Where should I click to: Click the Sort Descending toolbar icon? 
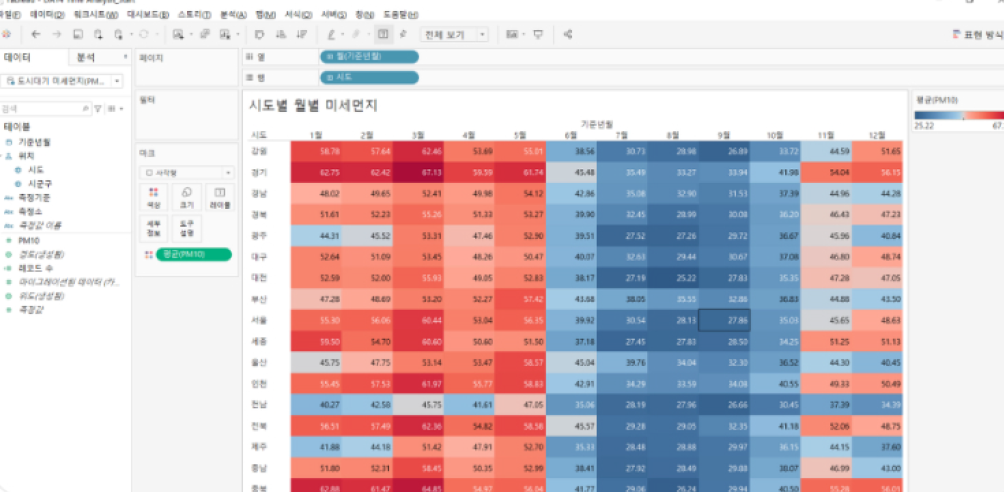[301, 35]
